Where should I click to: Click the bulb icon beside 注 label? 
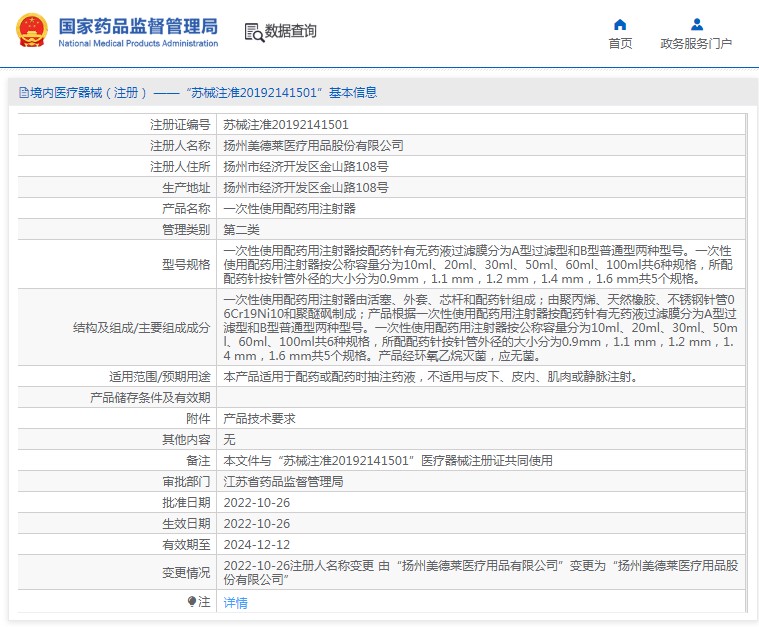click(192, 602)
